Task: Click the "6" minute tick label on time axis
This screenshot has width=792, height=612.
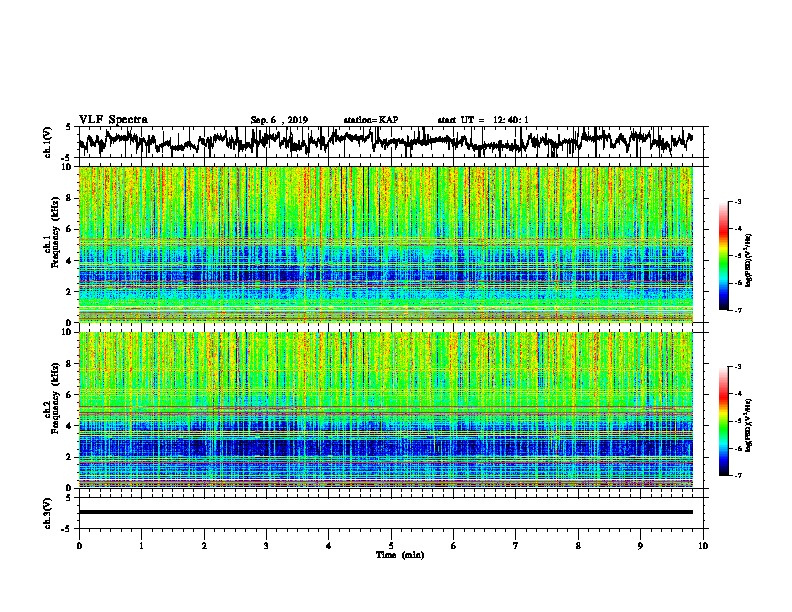Action: tap(454, 545)
